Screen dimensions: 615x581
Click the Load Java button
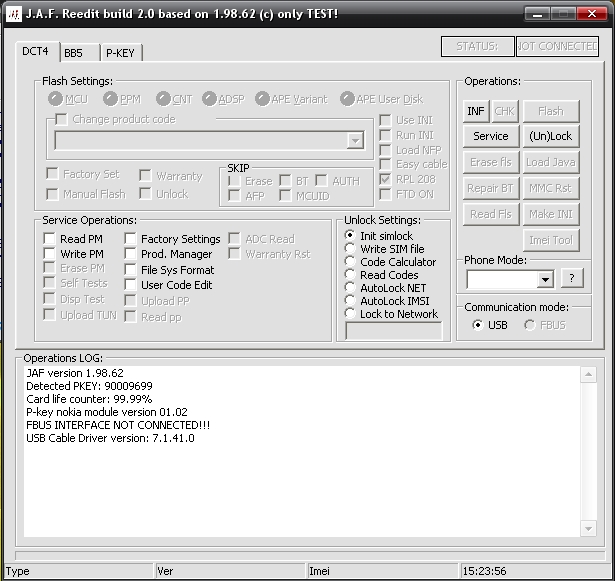point(551,162)
